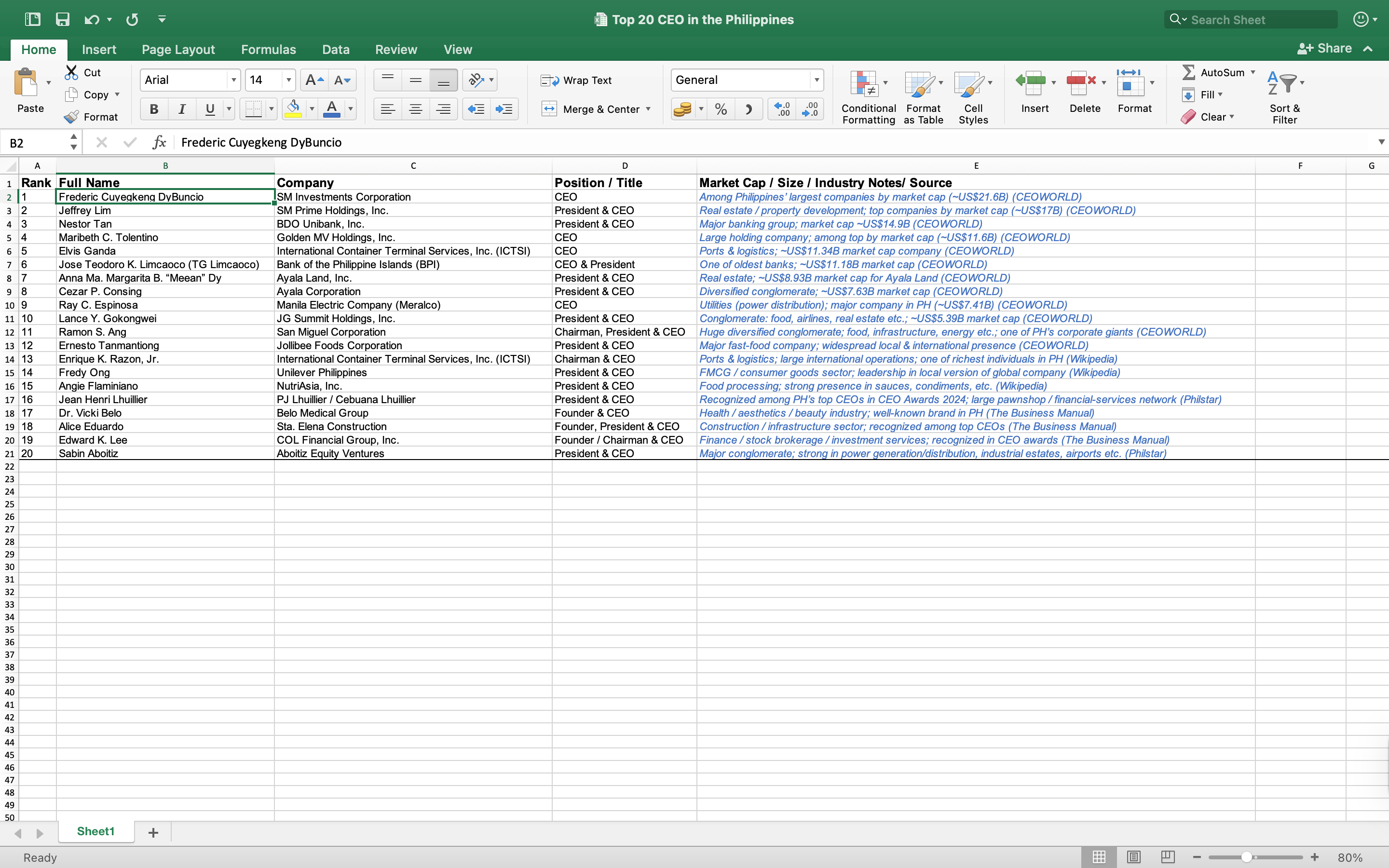
Task: Click the Increase Font Size icon
Action: coord(314,81)
